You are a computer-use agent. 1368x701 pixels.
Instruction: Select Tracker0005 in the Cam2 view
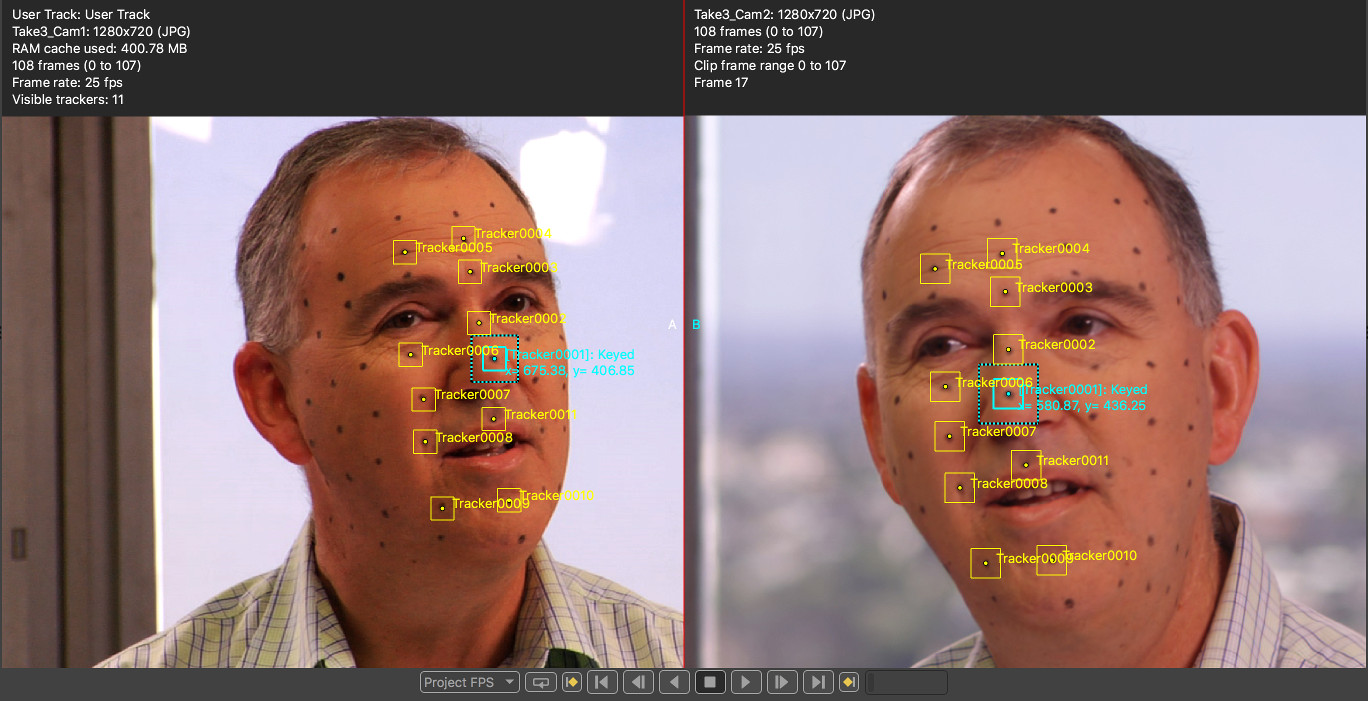click(935, 268)
